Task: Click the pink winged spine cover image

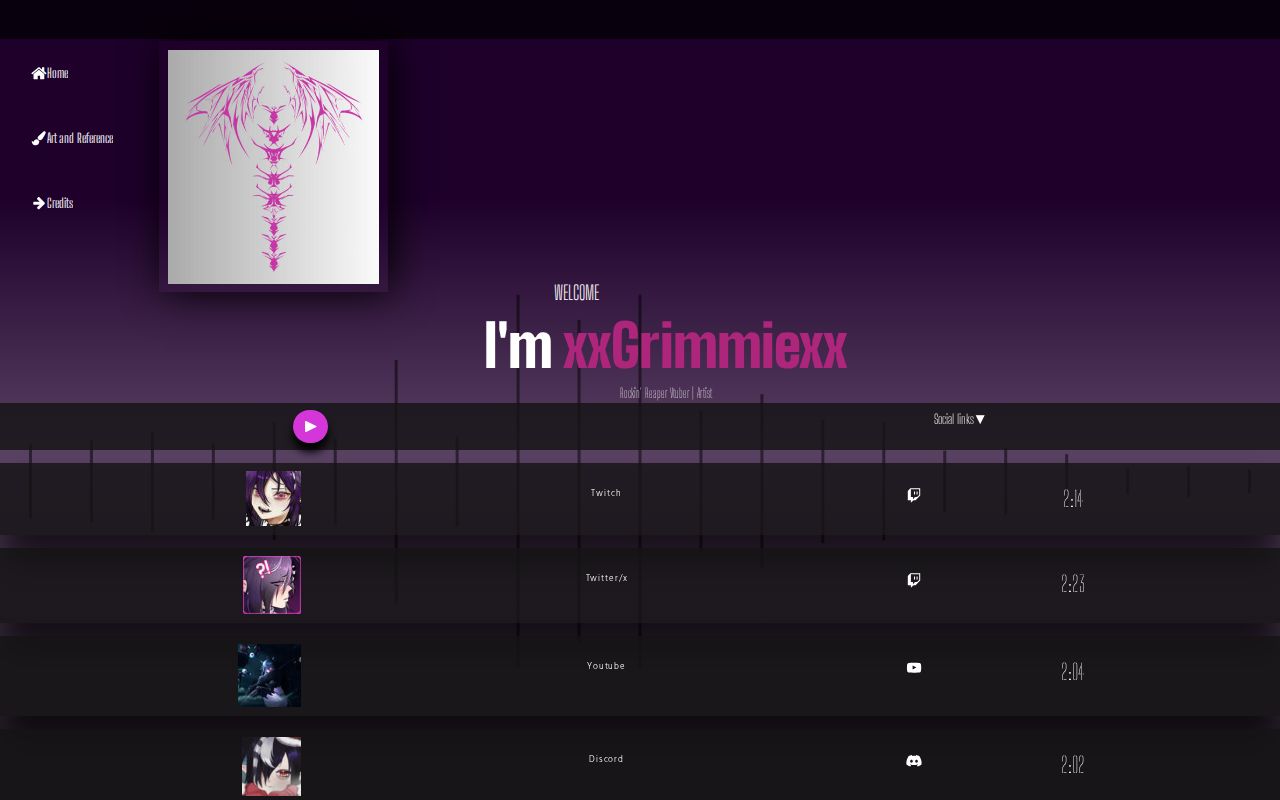Action: [x=273, y=167]
